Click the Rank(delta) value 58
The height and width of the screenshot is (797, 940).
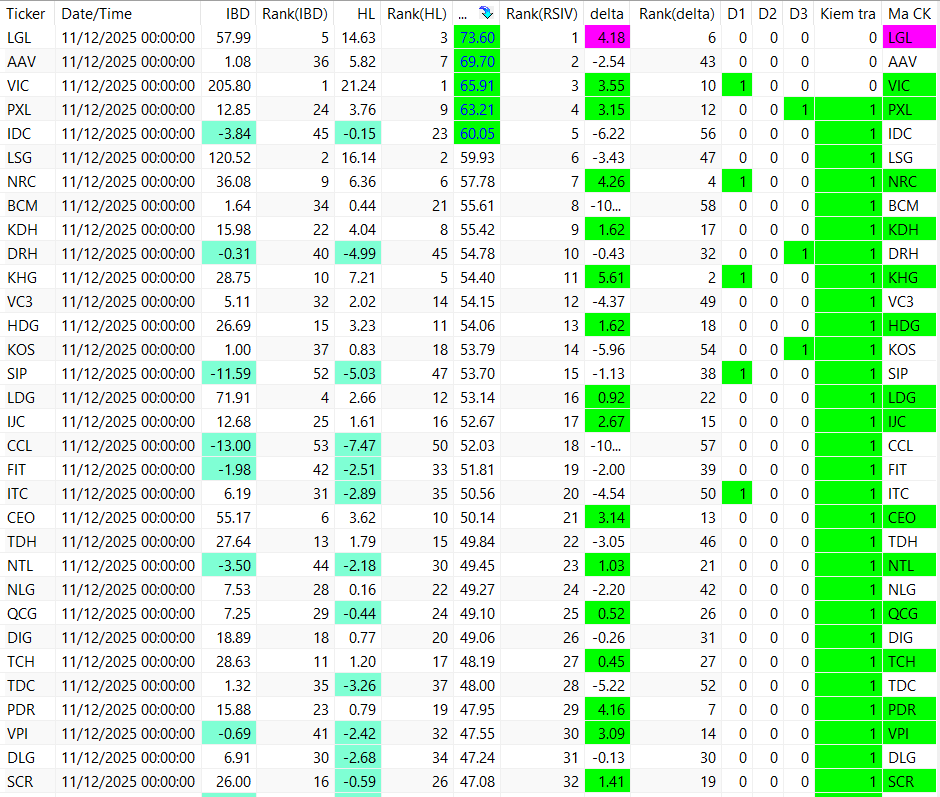pyautogui.click(x=708, y=206)
